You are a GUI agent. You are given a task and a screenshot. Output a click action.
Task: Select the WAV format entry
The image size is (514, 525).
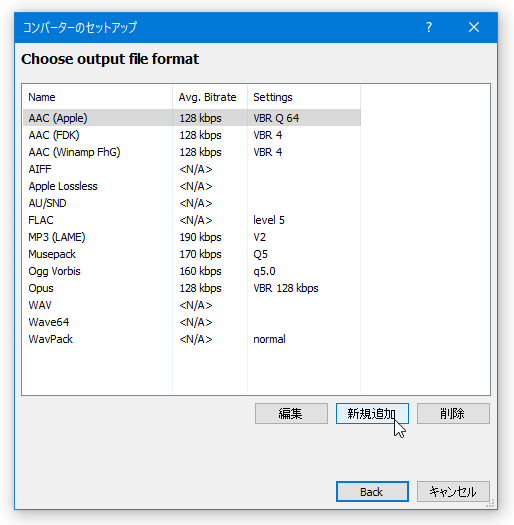click(x=192, y=305)
